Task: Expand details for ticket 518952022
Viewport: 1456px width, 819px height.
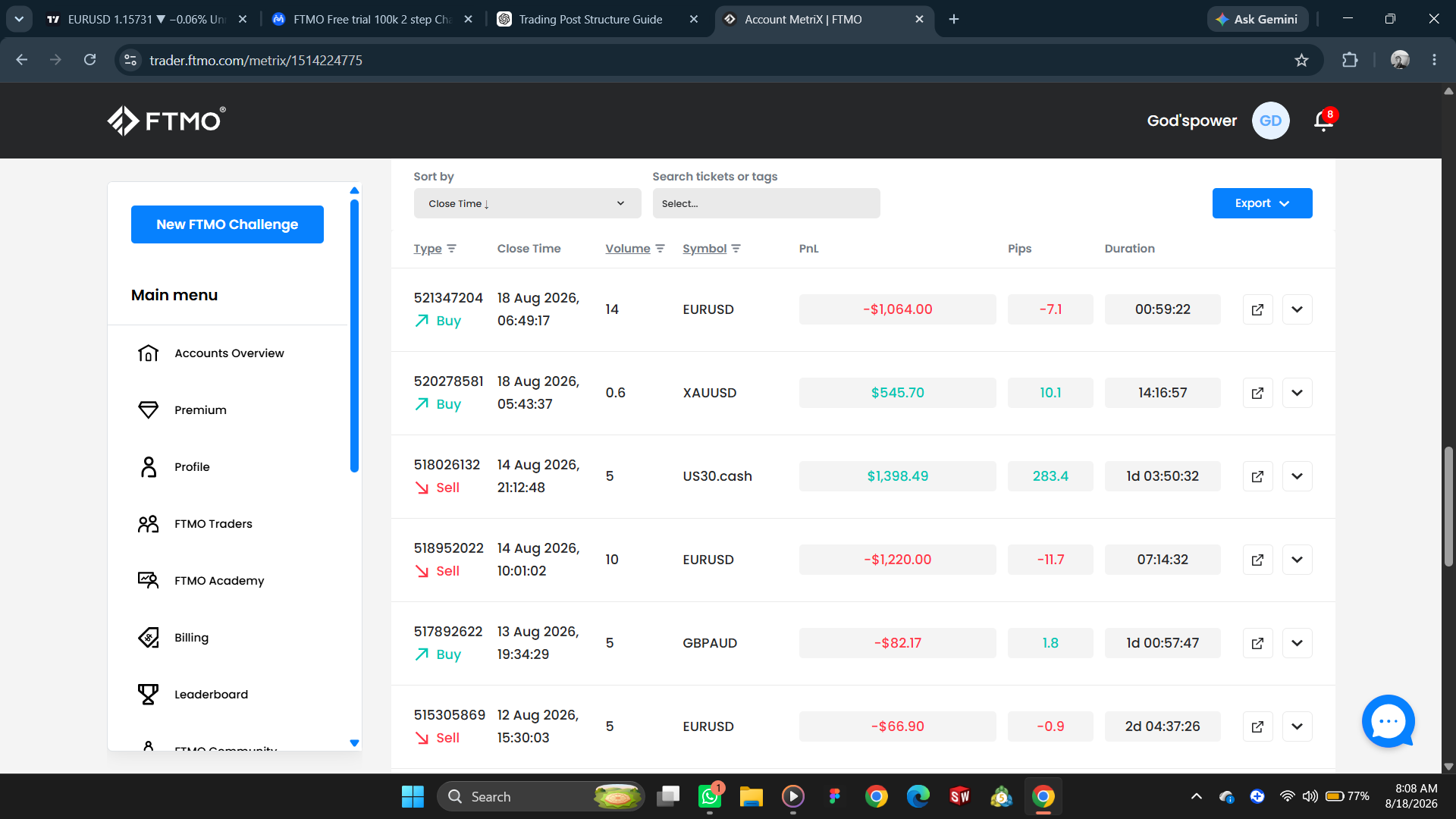Action: [x=1297, y=560]
